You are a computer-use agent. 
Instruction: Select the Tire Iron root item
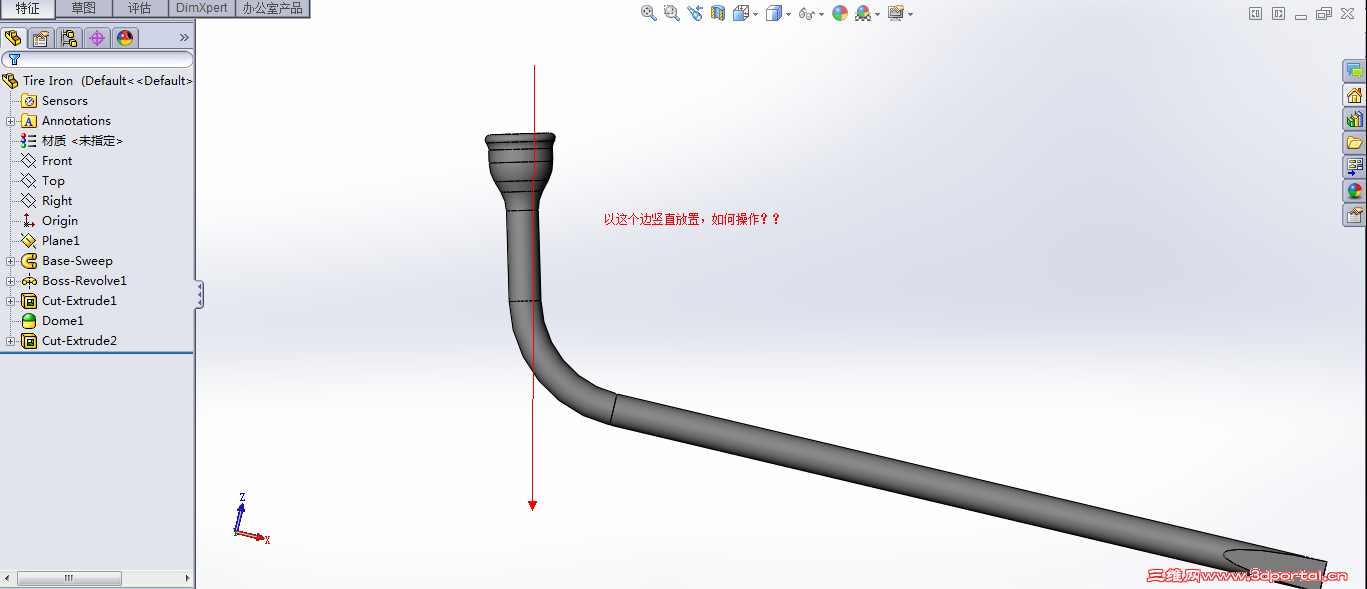click(97, 81)
